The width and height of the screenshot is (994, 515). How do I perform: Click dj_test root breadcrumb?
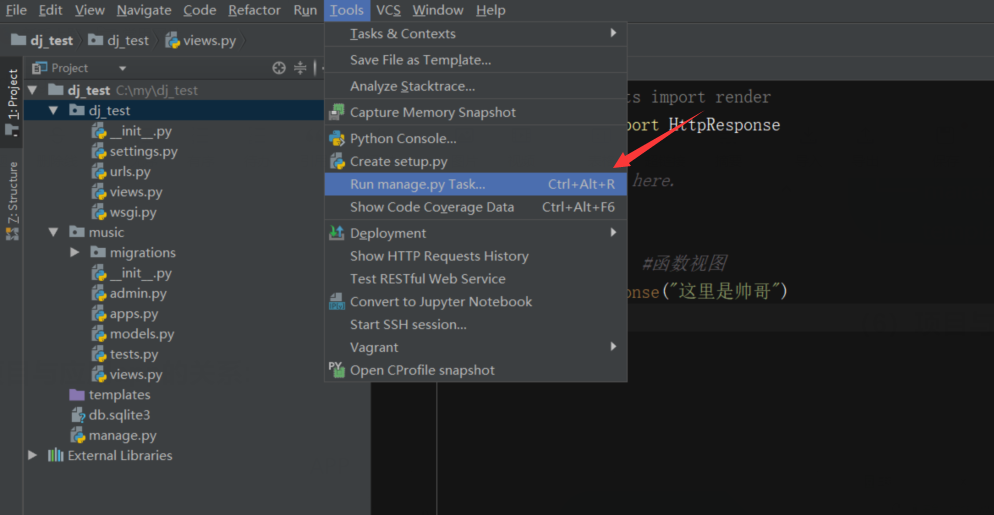42,41
